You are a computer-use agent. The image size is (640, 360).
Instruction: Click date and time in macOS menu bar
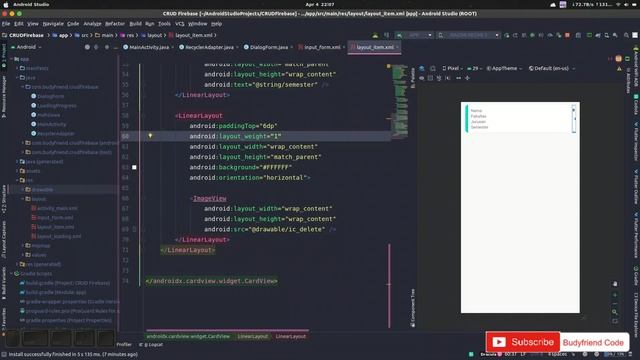(x=320, y=4)
